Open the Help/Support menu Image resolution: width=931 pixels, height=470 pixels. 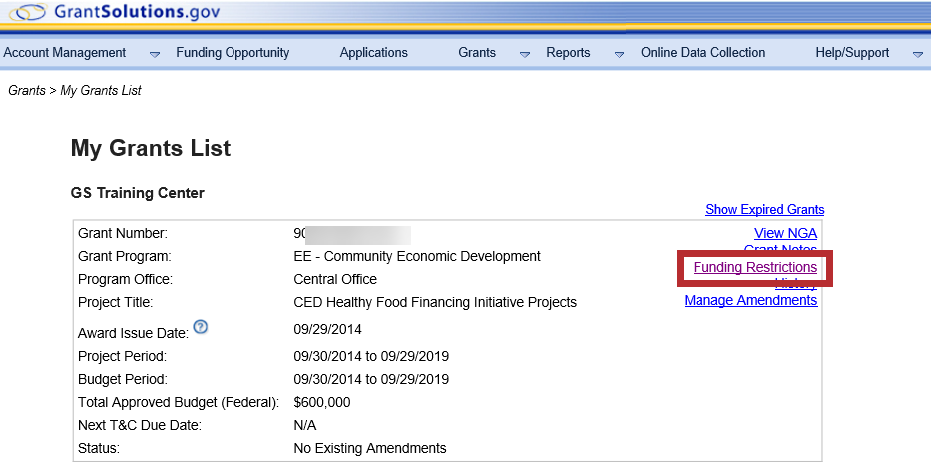coord(852,53)
